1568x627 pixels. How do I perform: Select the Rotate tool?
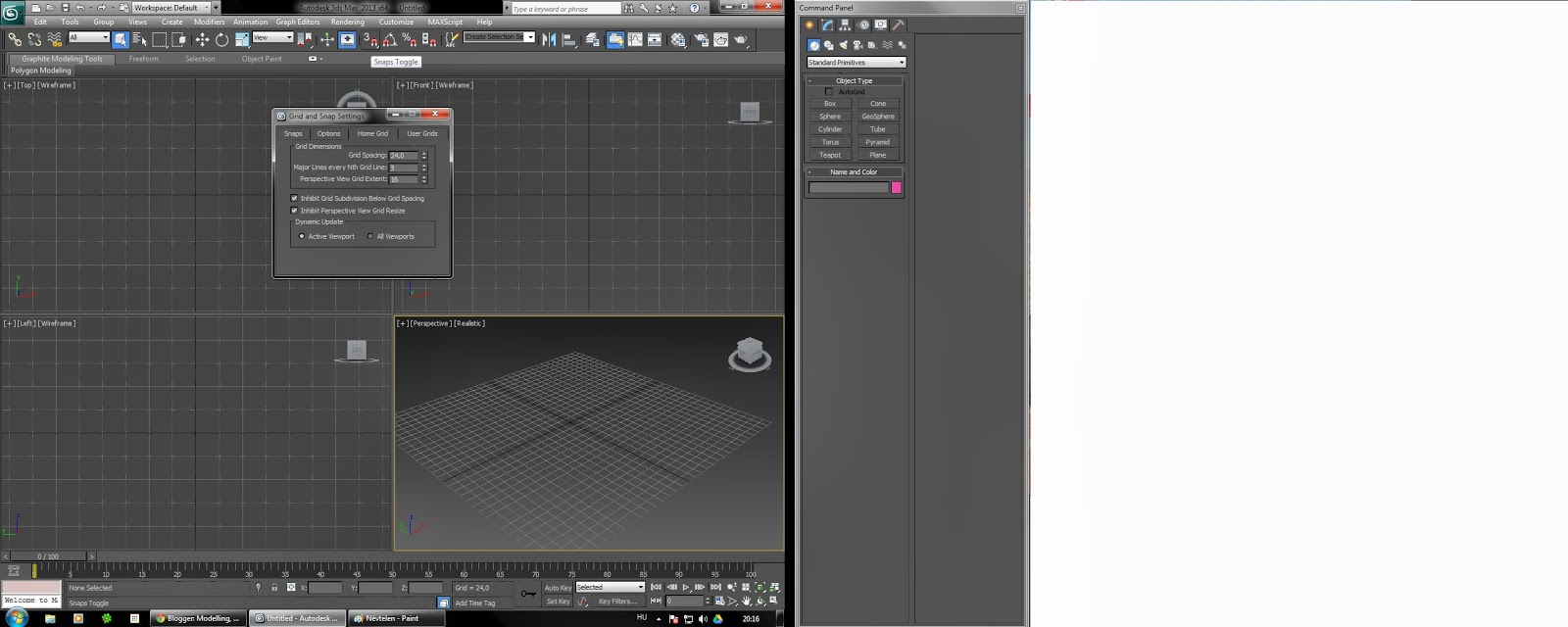pos(221,39)
